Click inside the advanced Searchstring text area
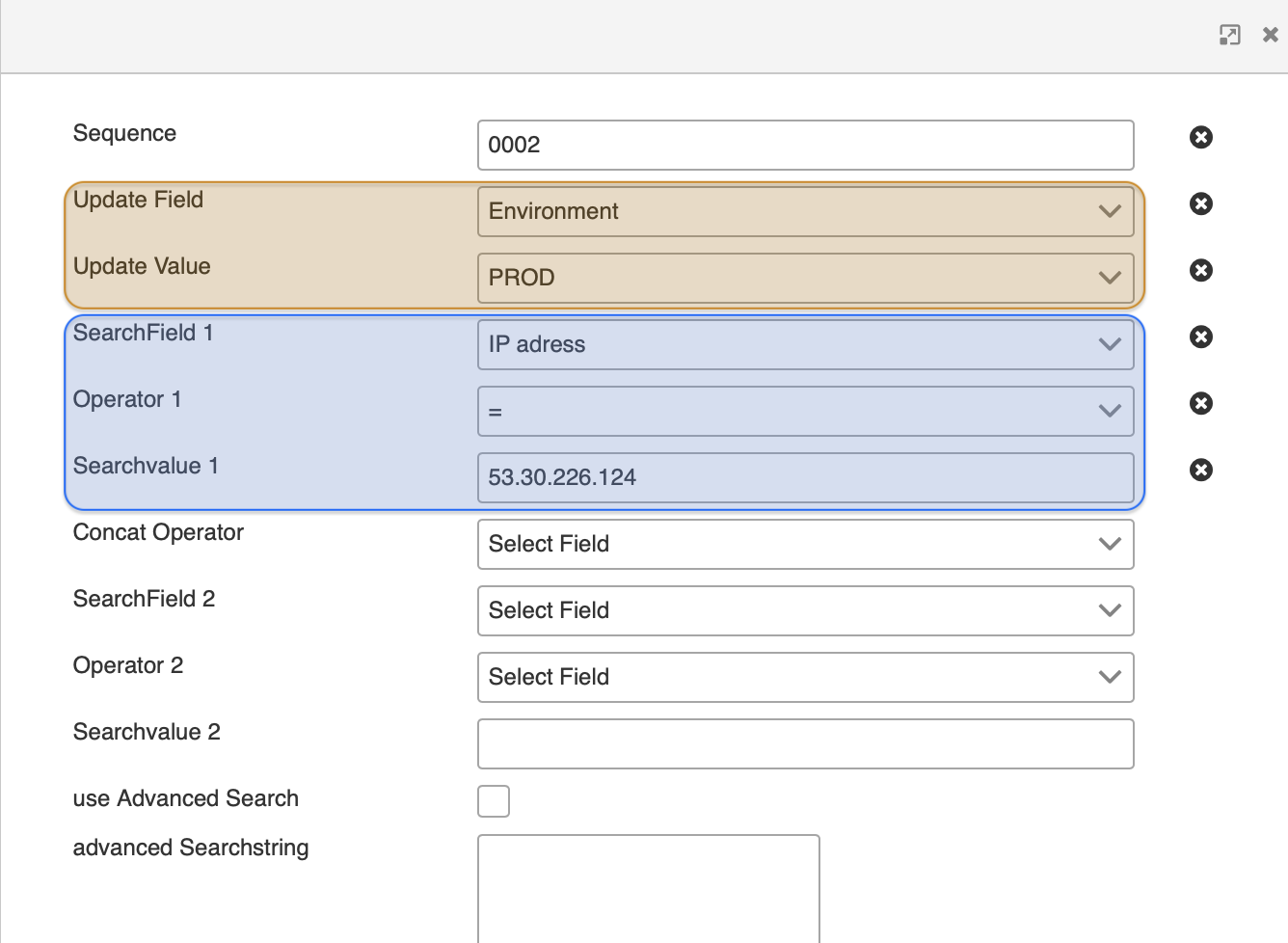 (x=648, y=887)
